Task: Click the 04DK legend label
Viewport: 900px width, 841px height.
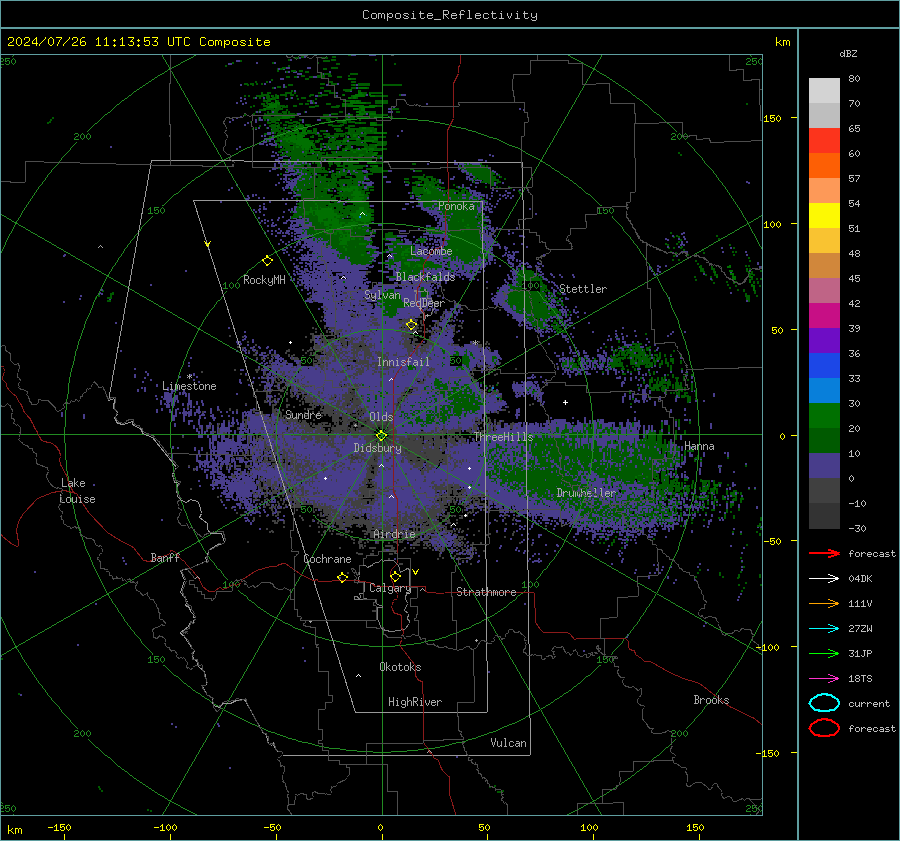Action: point(860,579)
